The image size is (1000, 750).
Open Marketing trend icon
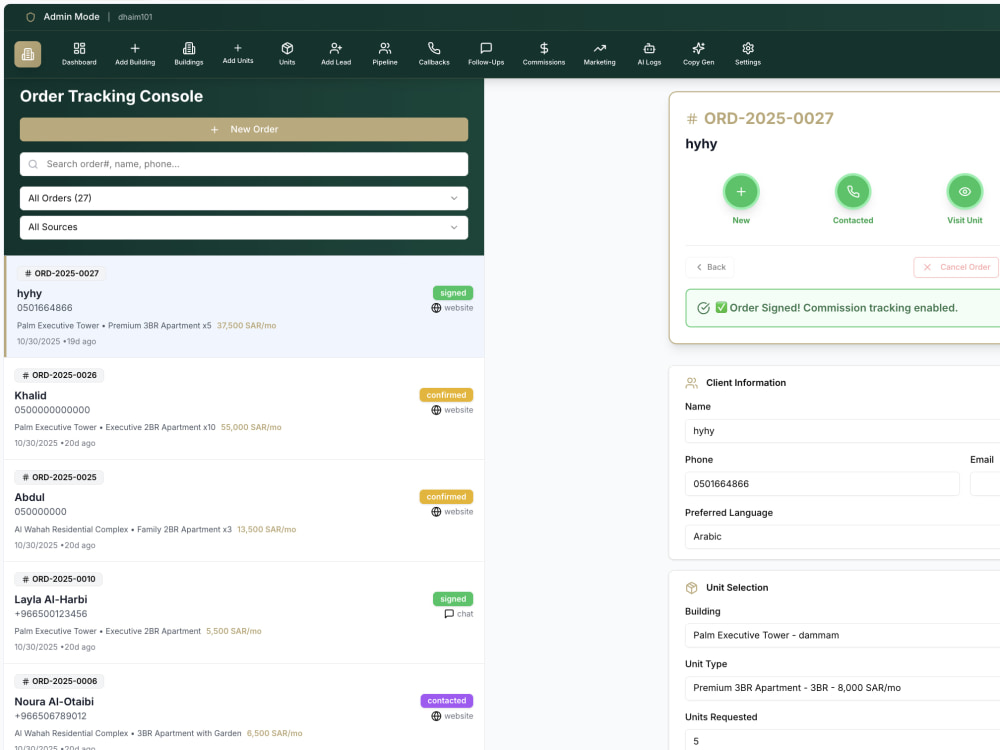click(599, 48)
